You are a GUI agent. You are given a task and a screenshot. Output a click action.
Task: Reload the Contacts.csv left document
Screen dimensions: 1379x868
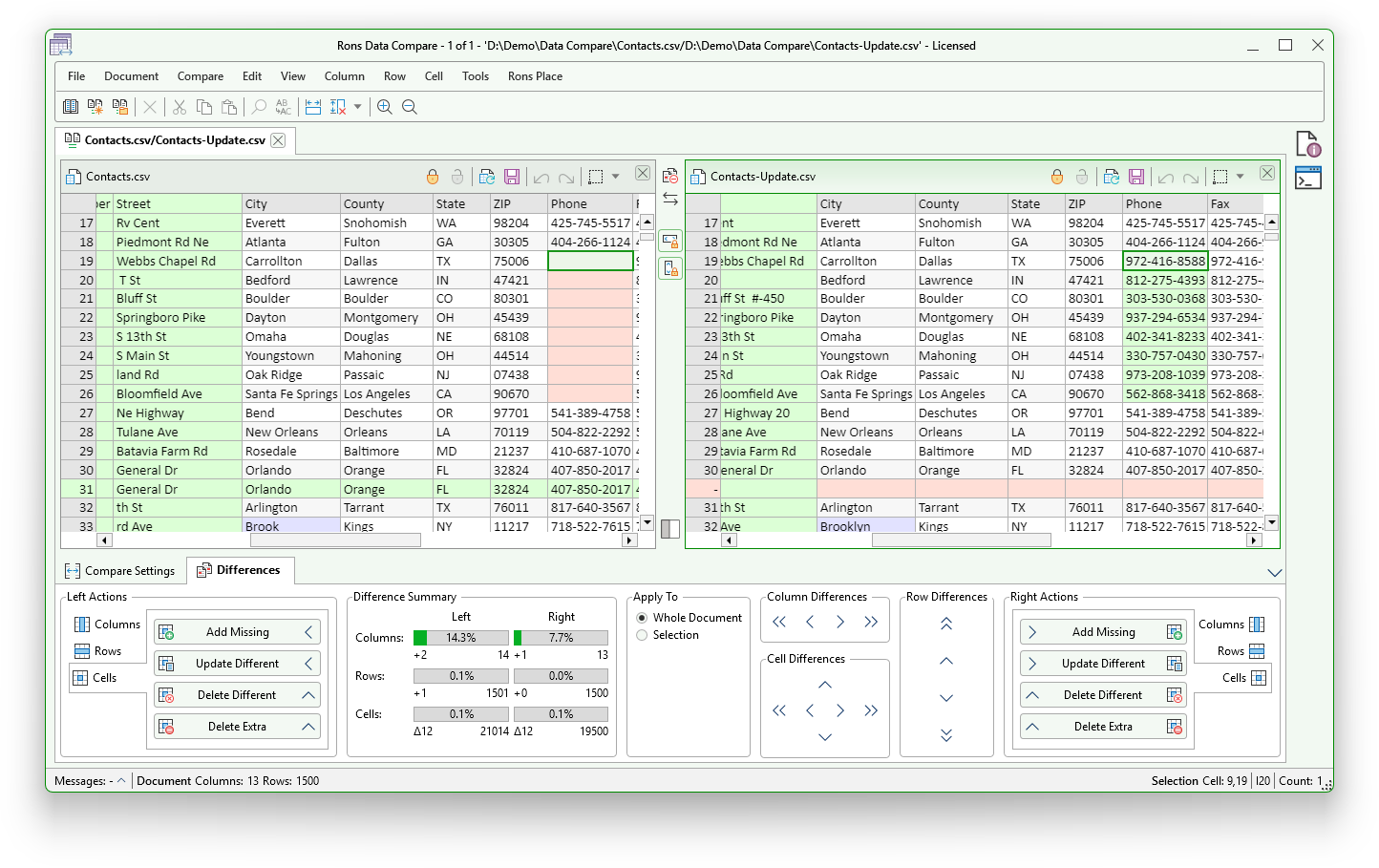487,177
